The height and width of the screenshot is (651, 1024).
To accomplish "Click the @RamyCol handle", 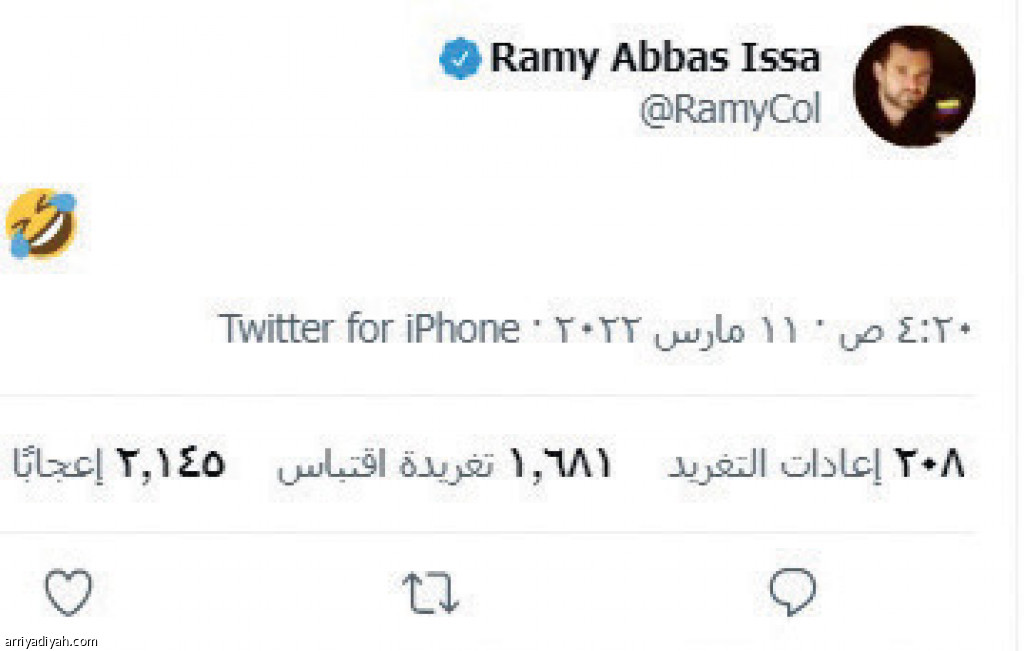I will pyautogui.click(x=729, y=110).
